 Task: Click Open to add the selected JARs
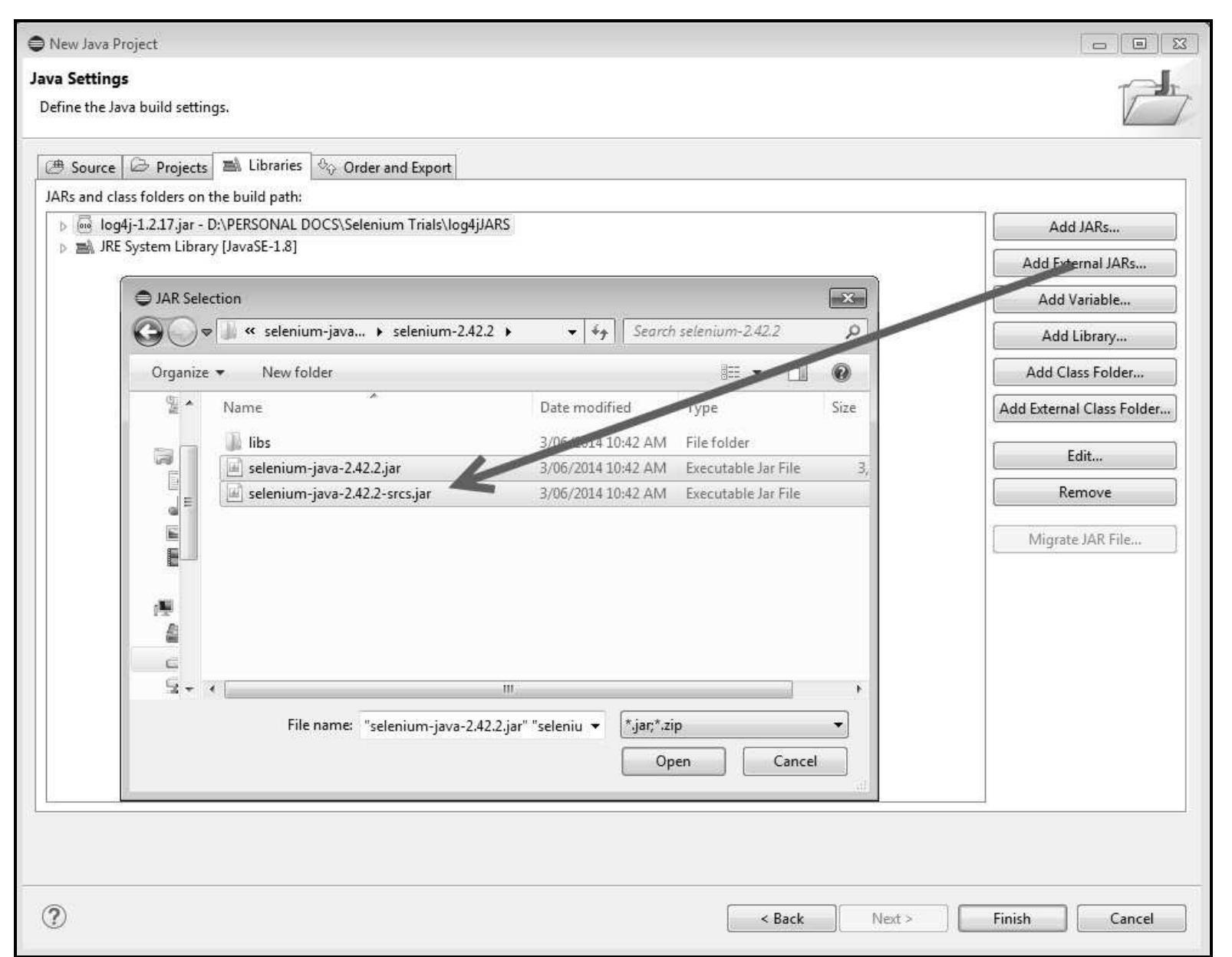(x=674, y=761)
